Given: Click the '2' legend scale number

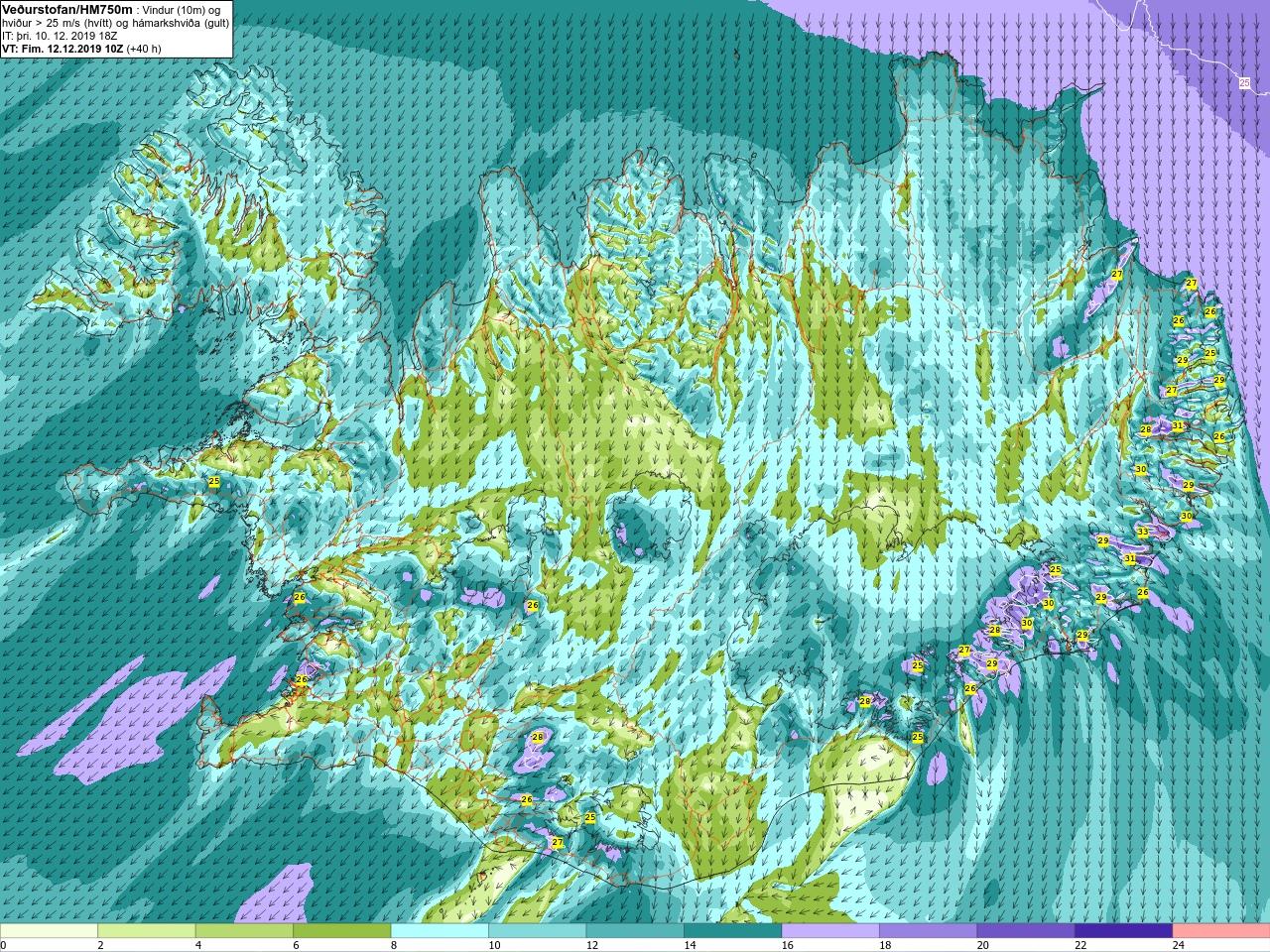Looking at the screenshot, I should point(100,945).
